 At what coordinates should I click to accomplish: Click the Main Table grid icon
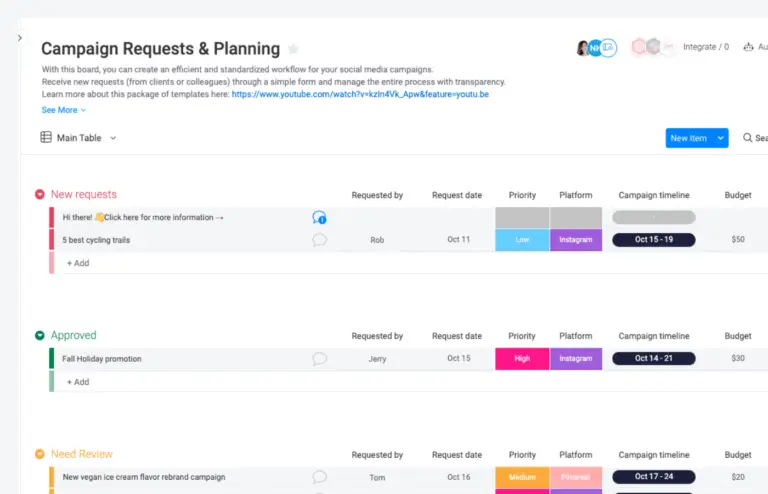[x=46, y=138]
